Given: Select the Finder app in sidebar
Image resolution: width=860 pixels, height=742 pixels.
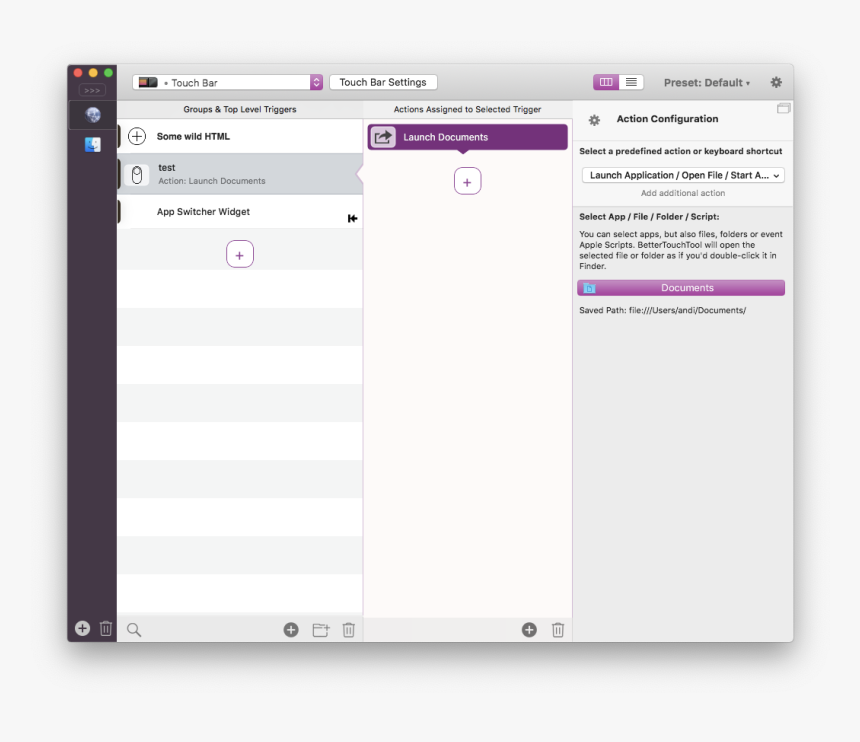Looking at the screenshot, I should coord(93,145).
